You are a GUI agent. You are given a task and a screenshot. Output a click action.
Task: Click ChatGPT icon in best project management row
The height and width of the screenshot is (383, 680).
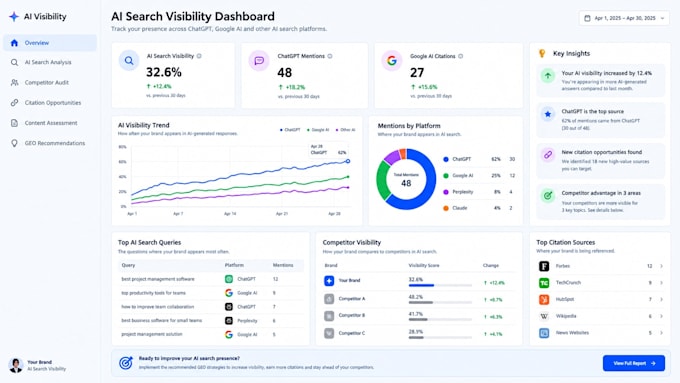[x=229, y=279]
